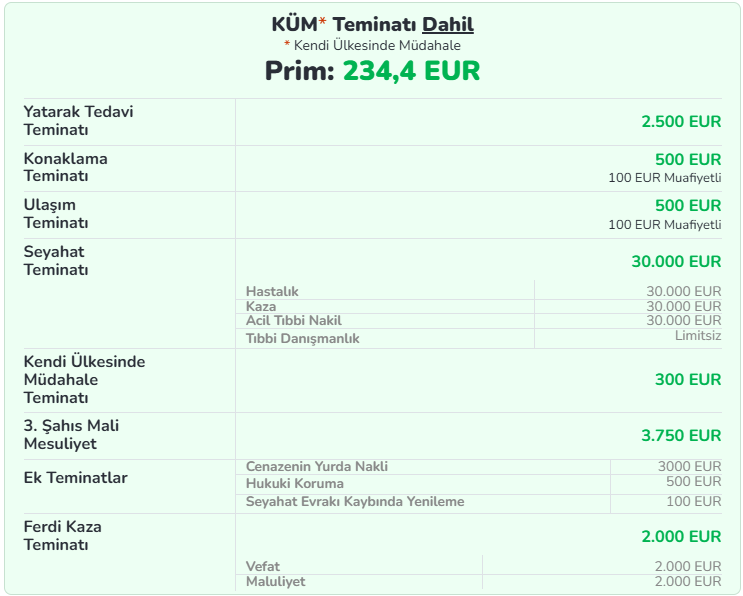Select the "3. Şahıs Mali Mesuliyet" label

tap(71, 435)
